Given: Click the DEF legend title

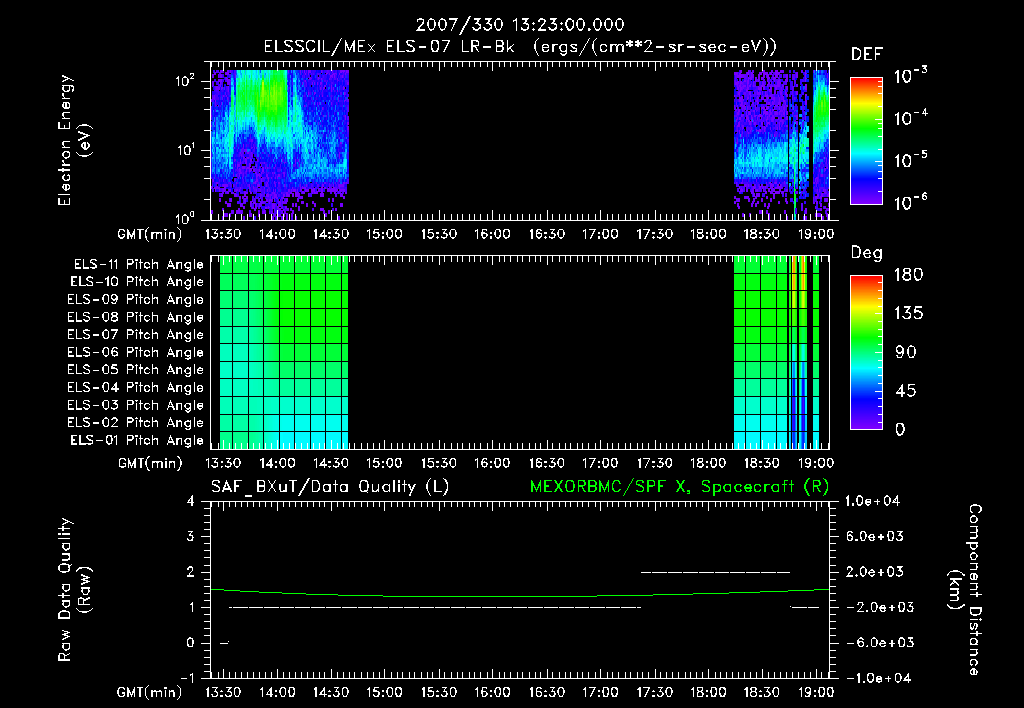Looking at the screenshot, I should coord(867,54).
